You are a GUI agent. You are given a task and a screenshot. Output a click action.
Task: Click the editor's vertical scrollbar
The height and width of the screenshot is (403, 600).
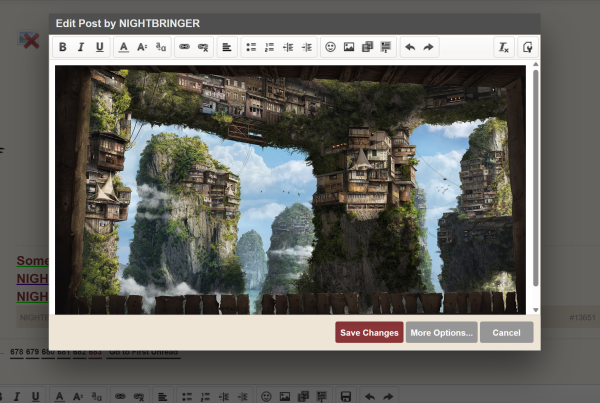click(535, 180)
